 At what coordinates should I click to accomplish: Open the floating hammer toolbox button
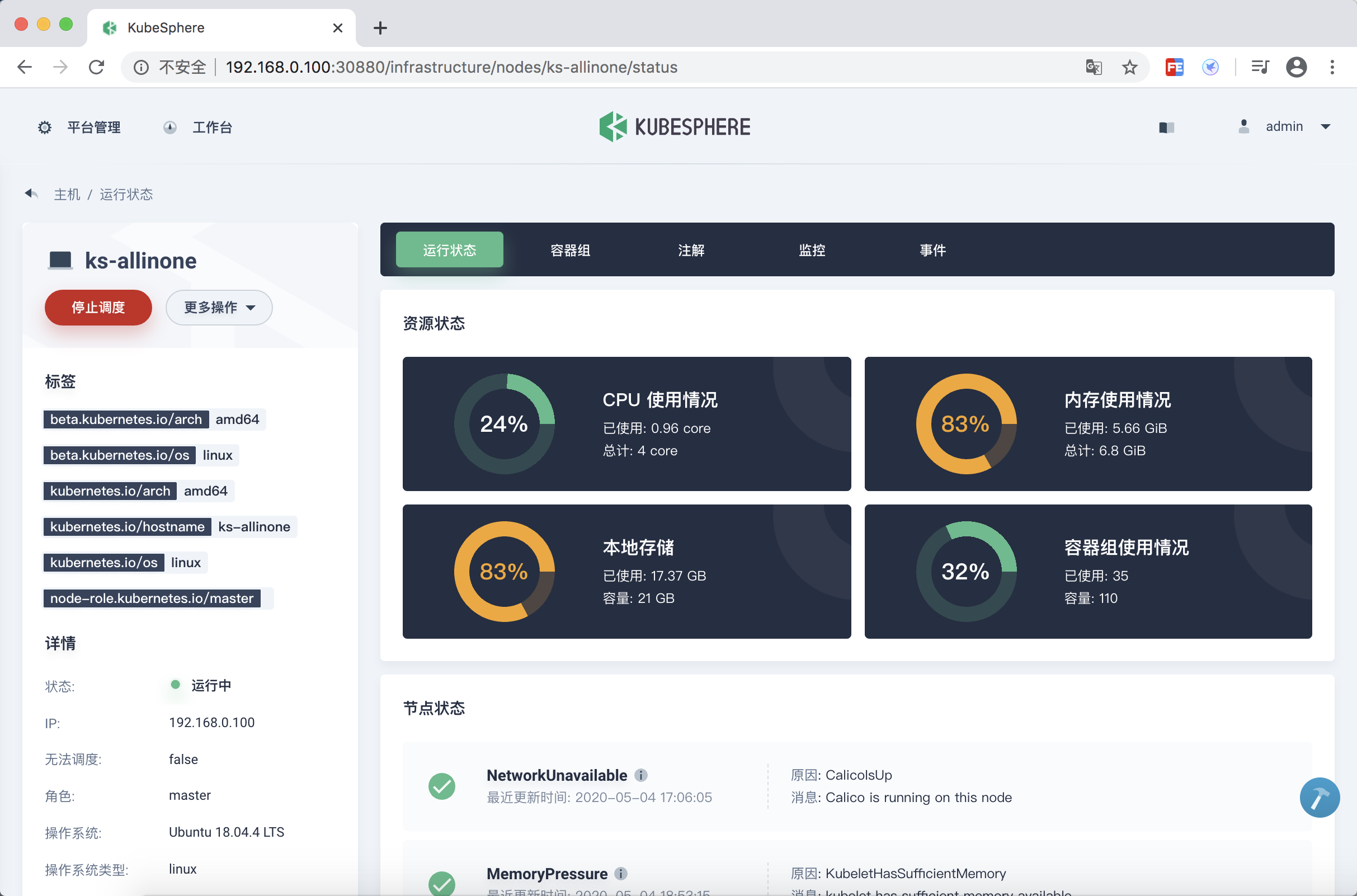click(1319, 797)
